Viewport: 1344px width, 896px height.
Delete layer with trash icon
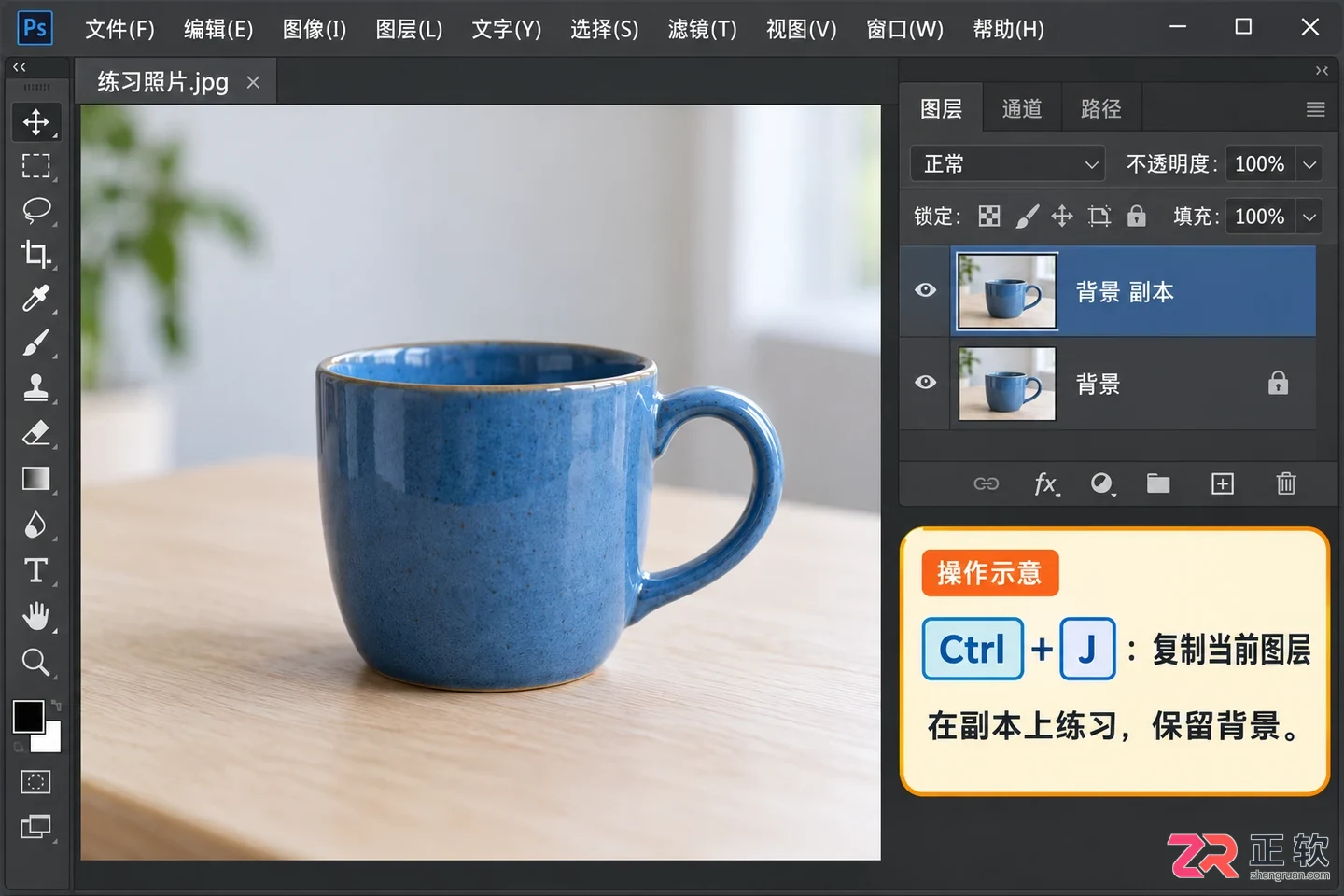pyautogui.click(x=1286, y=483)
